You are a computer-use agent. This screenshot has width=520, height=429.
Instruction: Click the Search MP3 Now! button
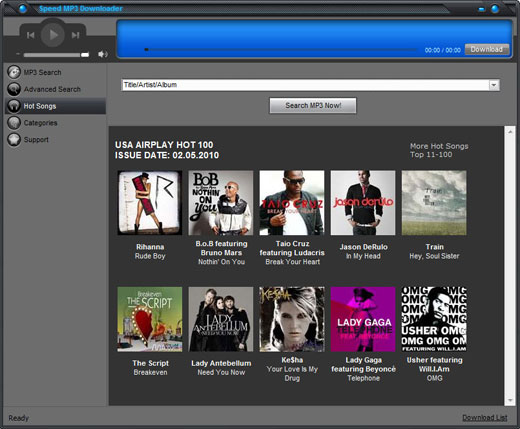click(x=313, y=105)
